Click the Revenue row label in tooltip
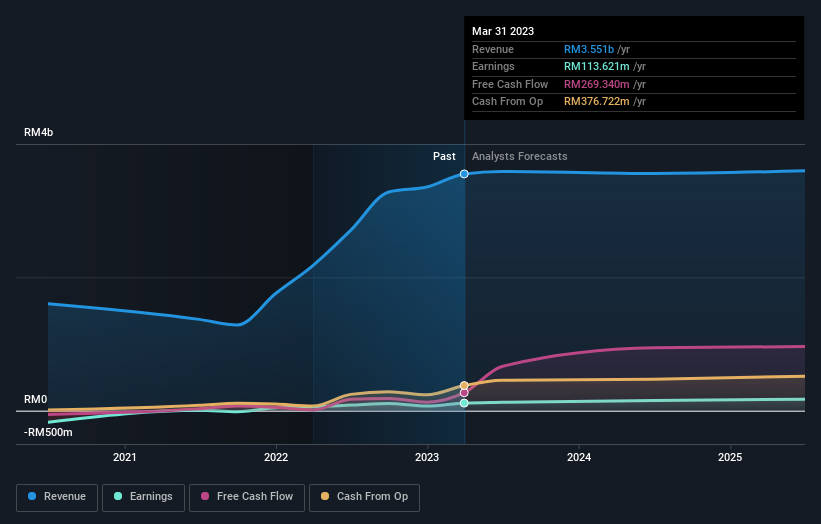 pos(493,49)
